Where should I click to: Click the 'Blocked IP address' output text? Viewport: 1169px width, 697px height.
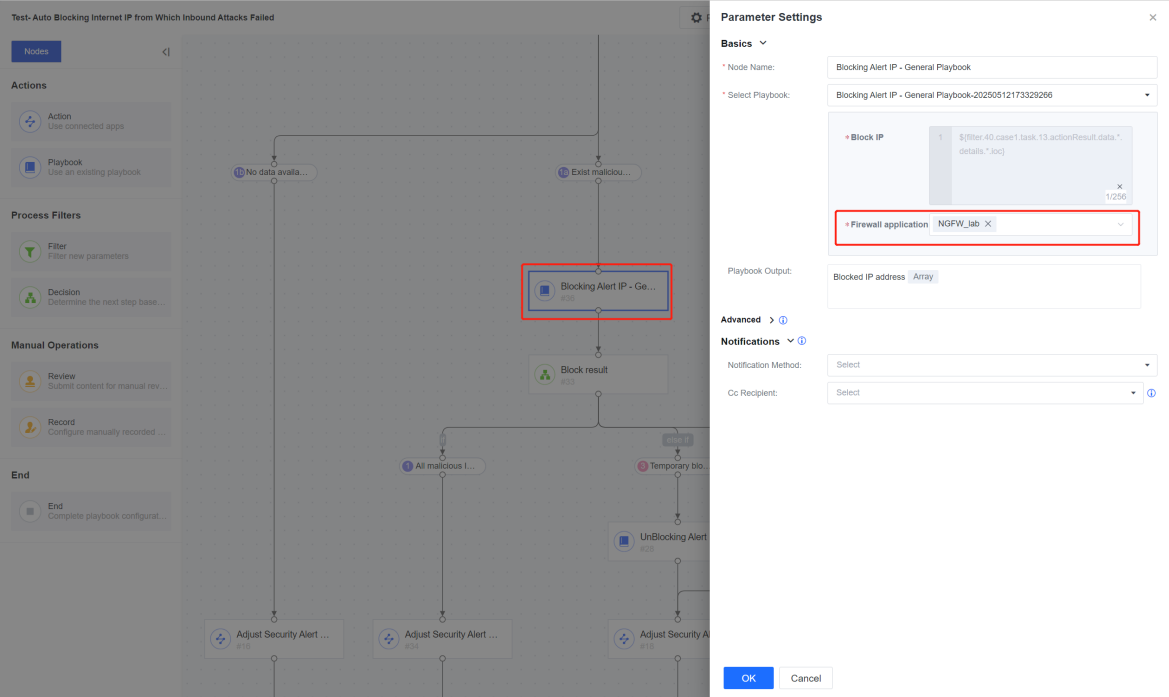[869, 277]
